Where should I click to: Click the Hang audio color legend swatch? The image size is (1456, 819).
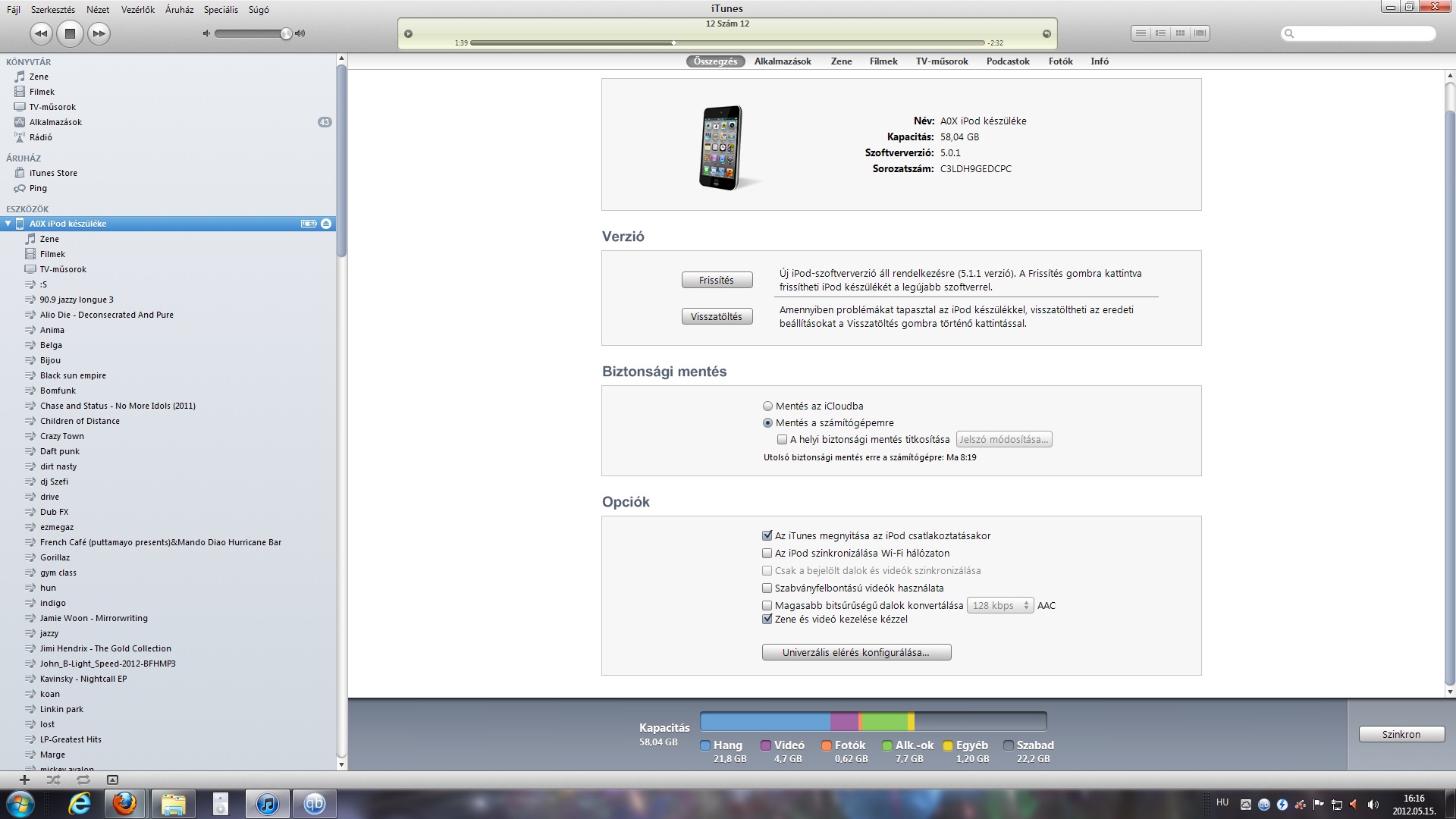(705, 745)
